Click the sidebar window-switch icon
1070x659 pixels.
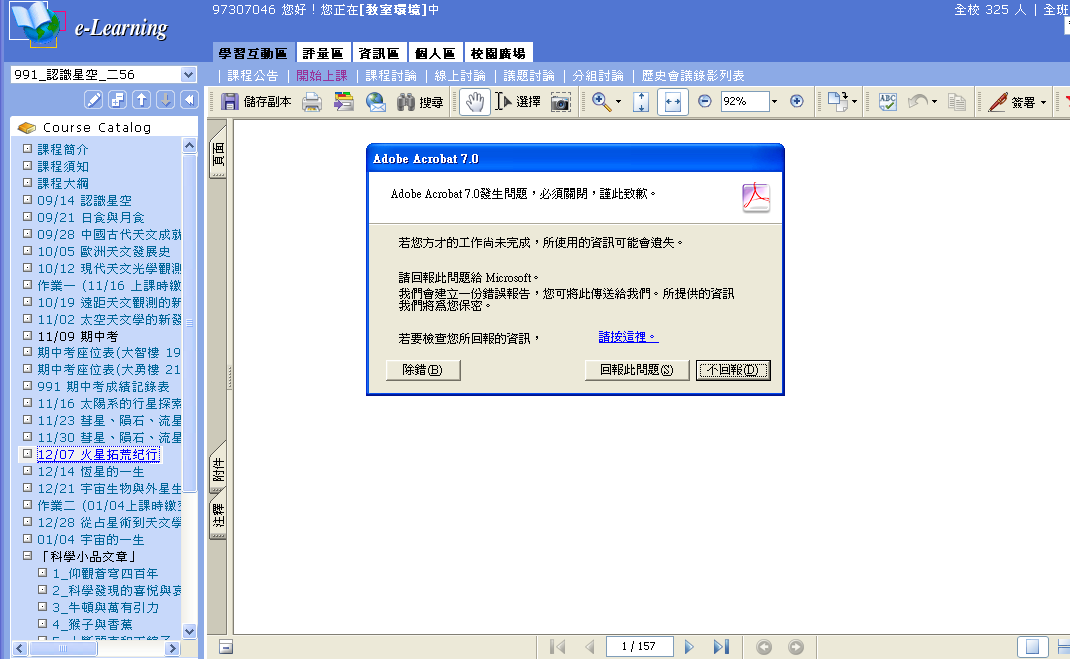click(117, 100)
